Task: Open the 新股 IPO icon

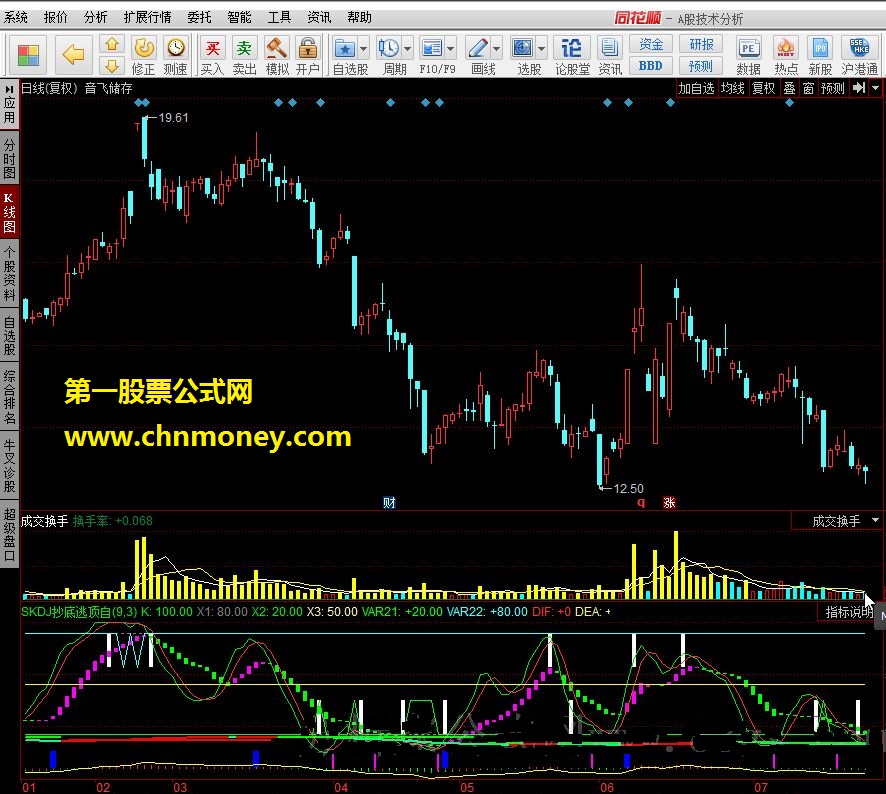Action: [820, 48]
